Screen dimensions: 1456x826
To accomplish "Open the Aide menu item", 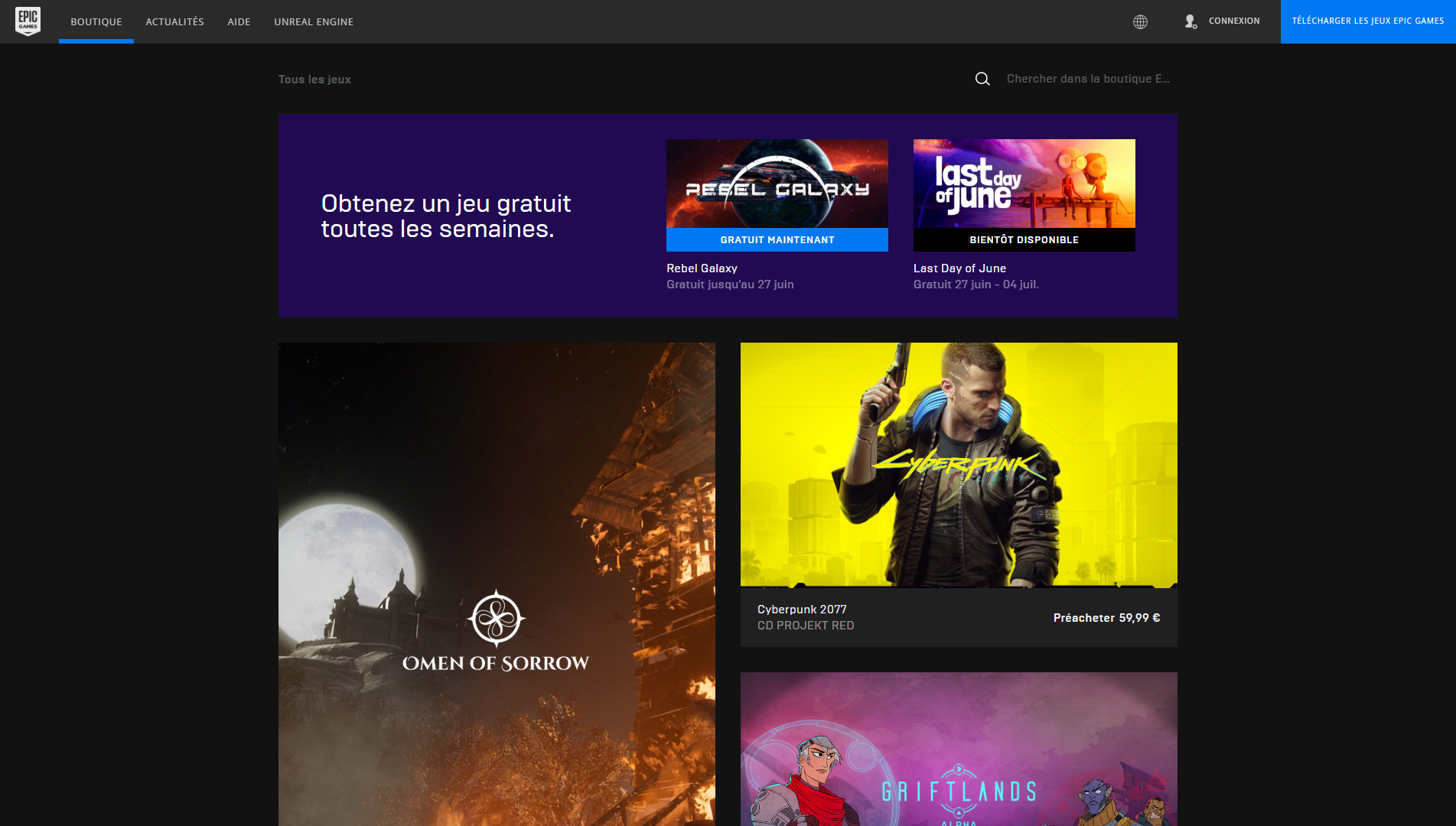I will (239, 21).
